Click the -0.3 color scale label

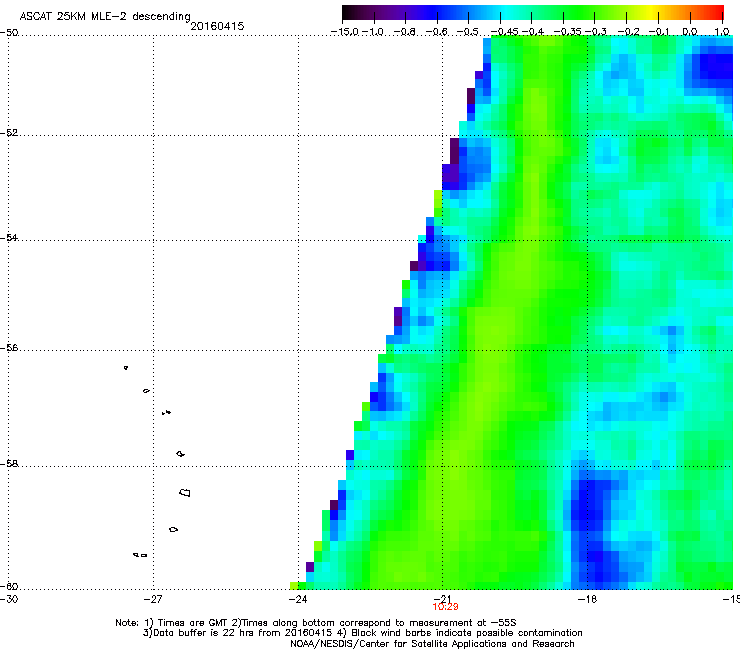point(596,32)
